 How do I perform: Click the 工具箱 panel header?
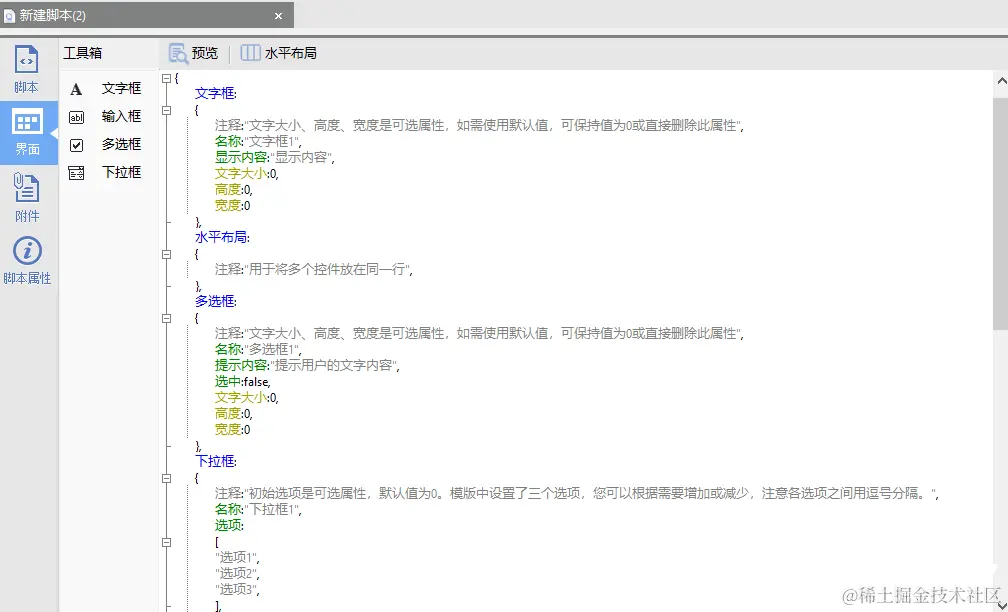click(84, 52)
